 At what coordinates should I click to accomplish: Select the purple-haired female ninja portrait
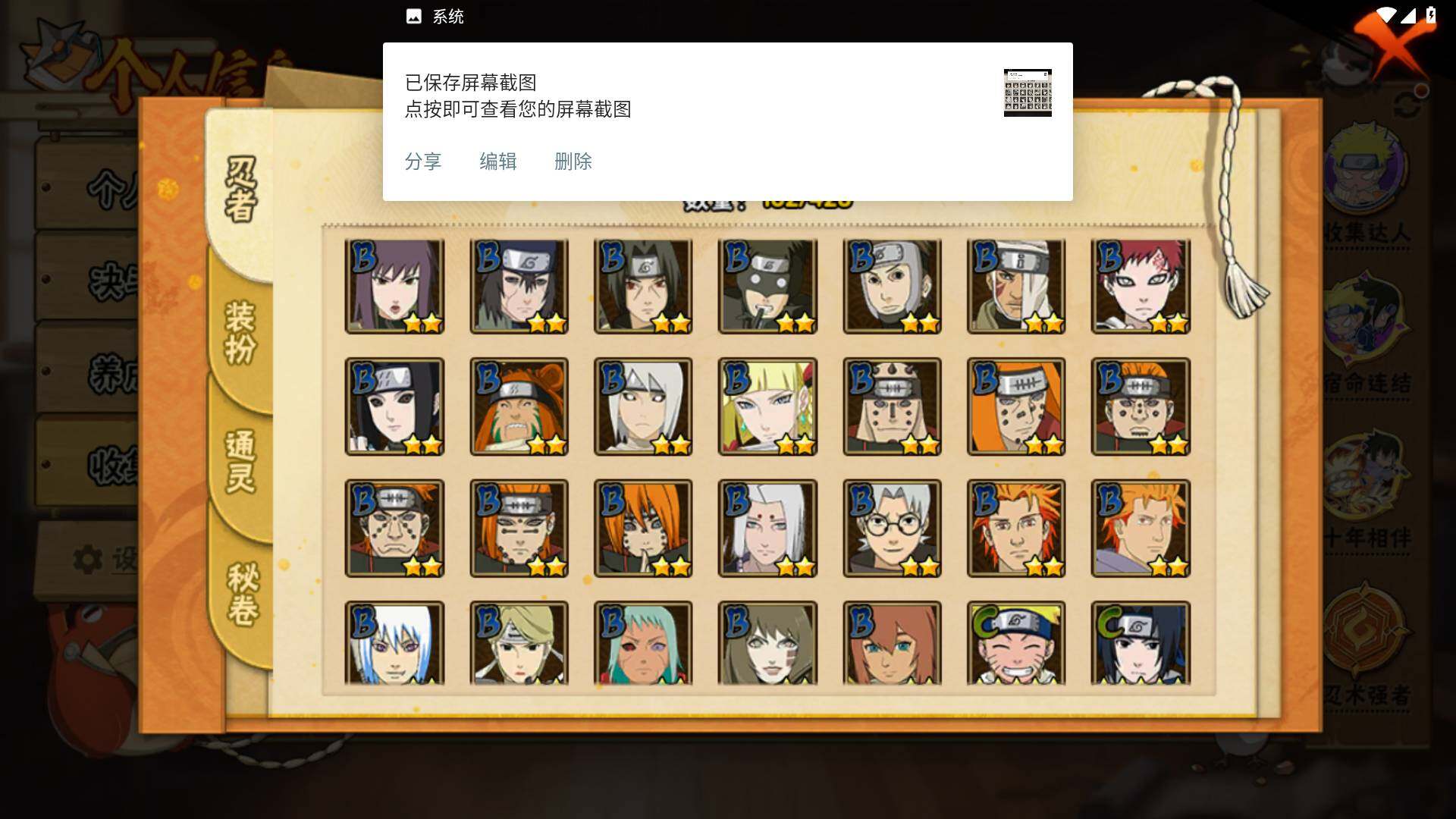pos(394,287)
